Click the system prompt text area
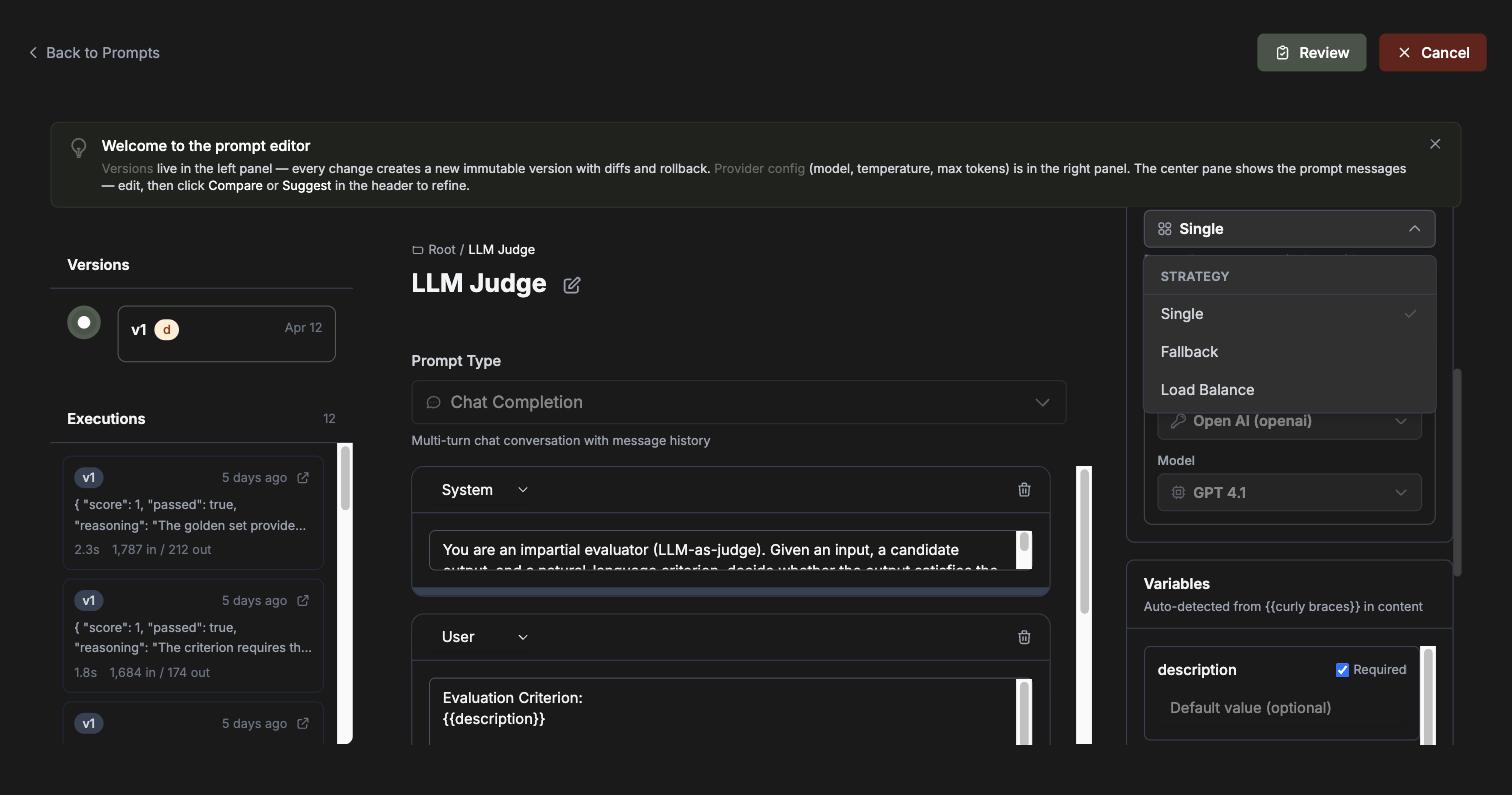This screenshot has width=1512, height=795. [723, 550]
